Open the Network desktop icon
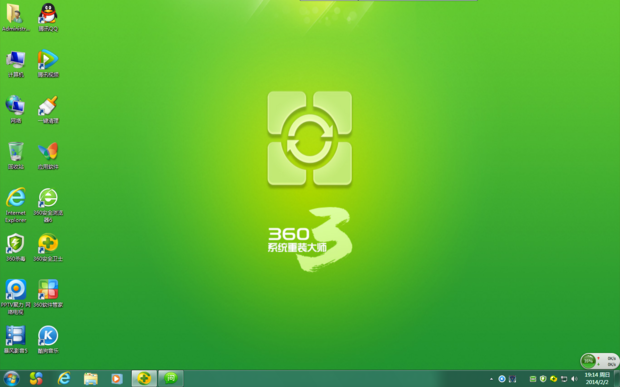Screen dimensions: 620x387 (x=15, y=109)
